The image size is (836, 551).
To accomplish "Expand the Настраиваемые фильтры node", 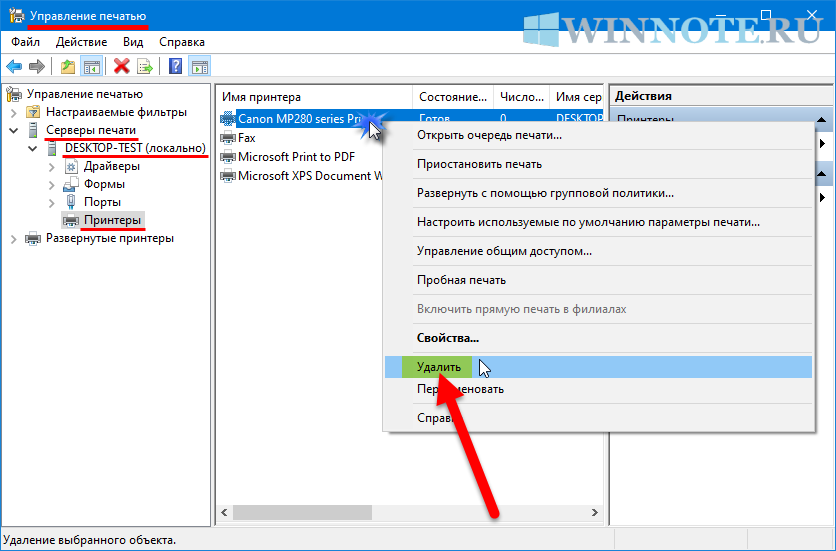I will coord(14,113).
